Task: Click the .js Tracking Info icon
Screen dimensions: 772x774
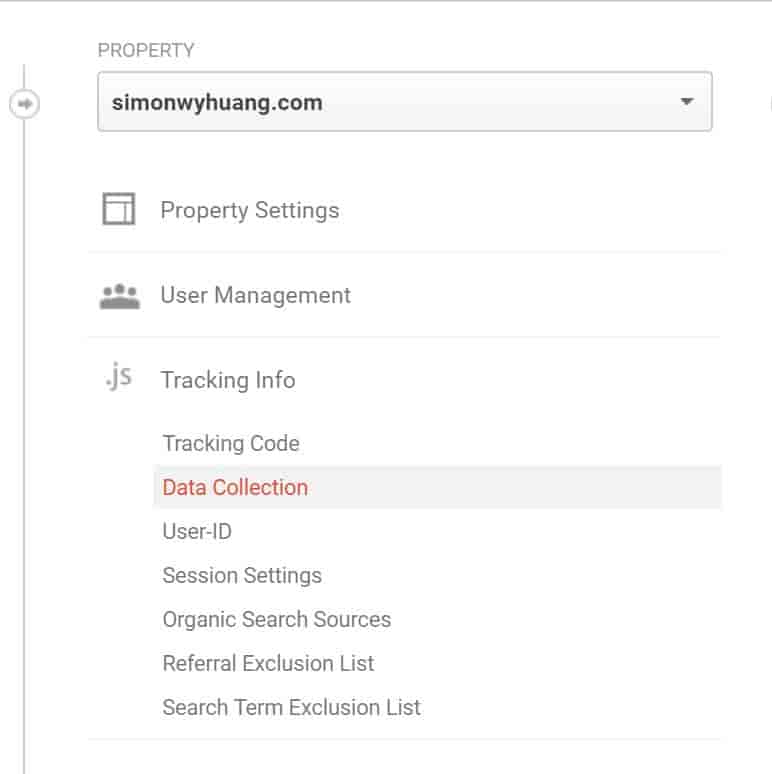Action: 118,377
